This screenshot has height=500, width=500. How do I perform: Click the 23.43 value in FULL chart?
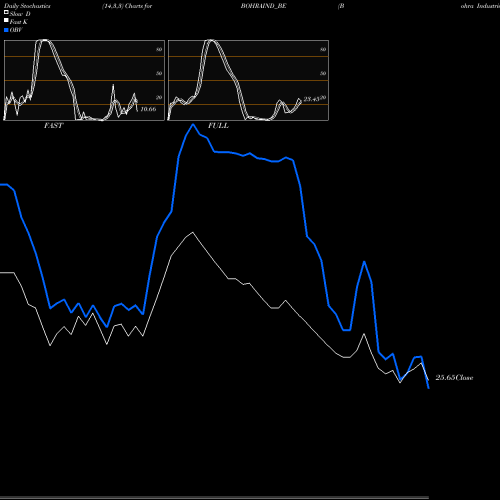pos(311,99)
